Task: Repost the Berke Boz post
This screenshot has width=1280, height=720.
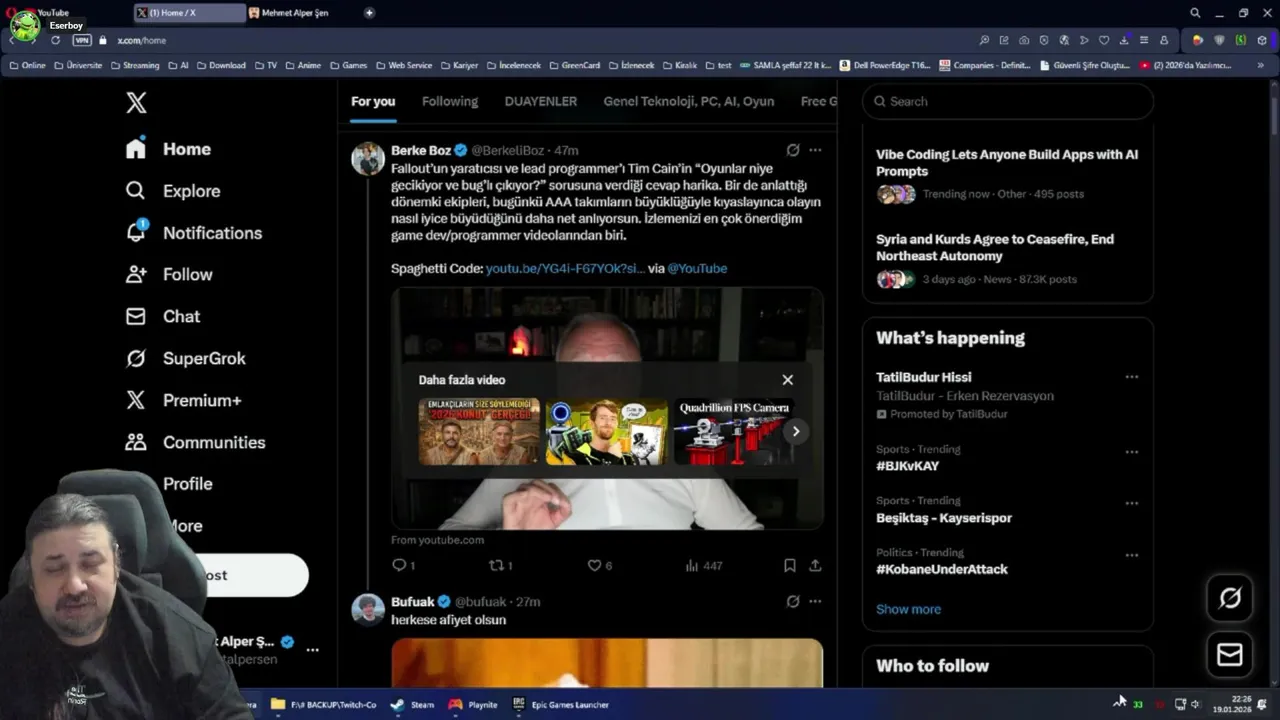Action: click(x=500, y=565)
